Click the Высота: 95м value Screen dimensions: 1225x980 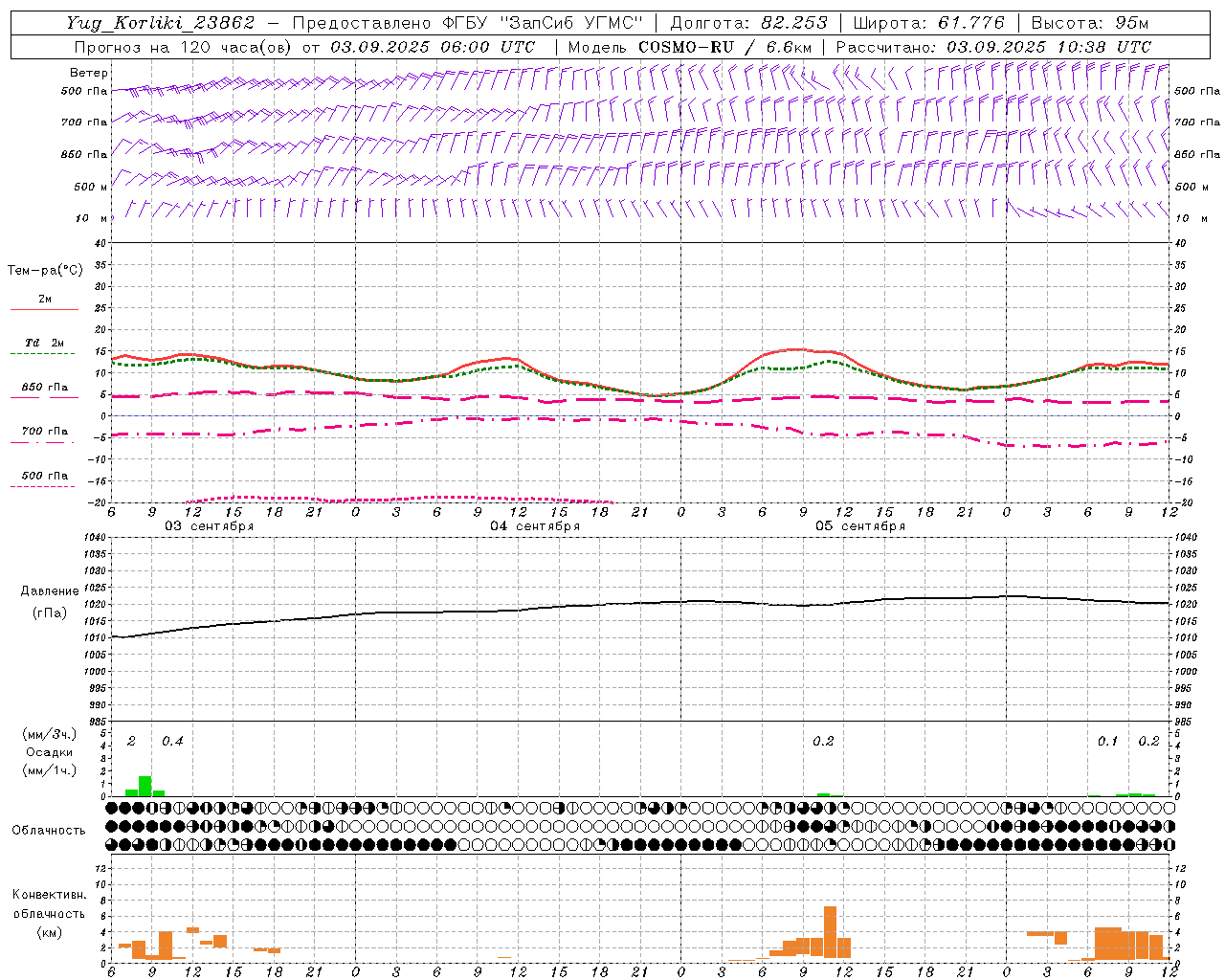1089,23
